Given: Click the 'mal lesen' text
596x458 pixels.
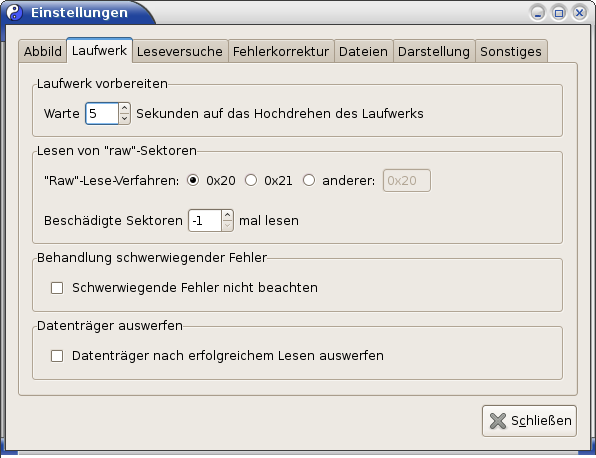Looking at the screenshot, I should [269, 221].
